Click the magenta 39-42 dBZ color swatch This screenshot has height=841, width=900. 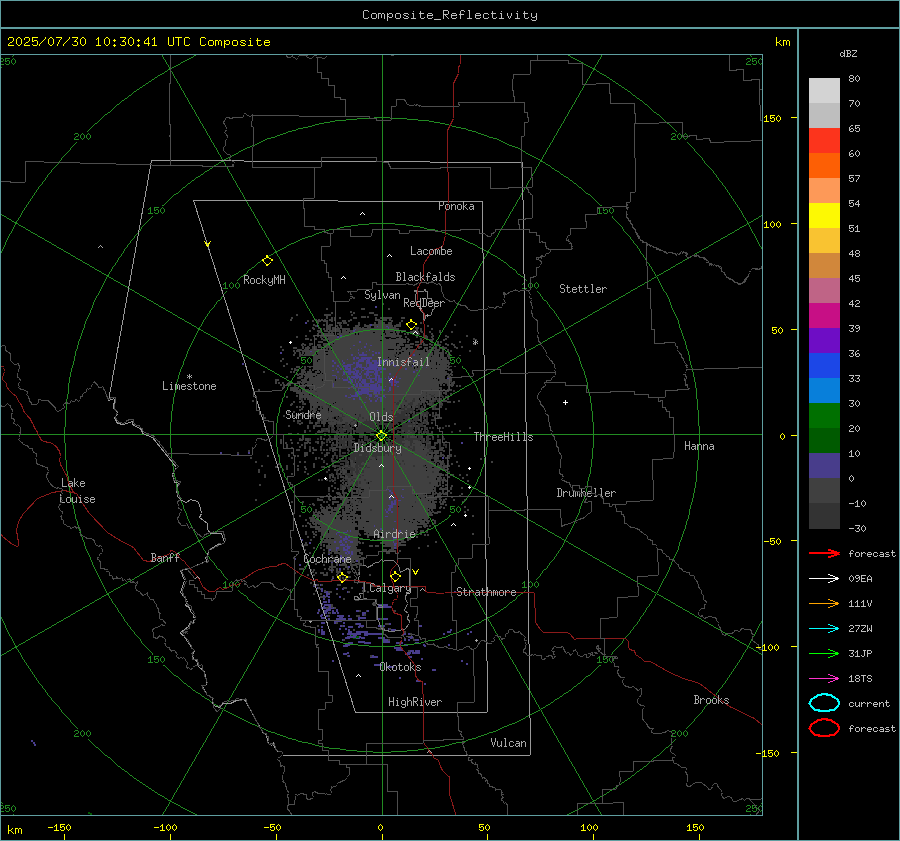tap(824, 315)
